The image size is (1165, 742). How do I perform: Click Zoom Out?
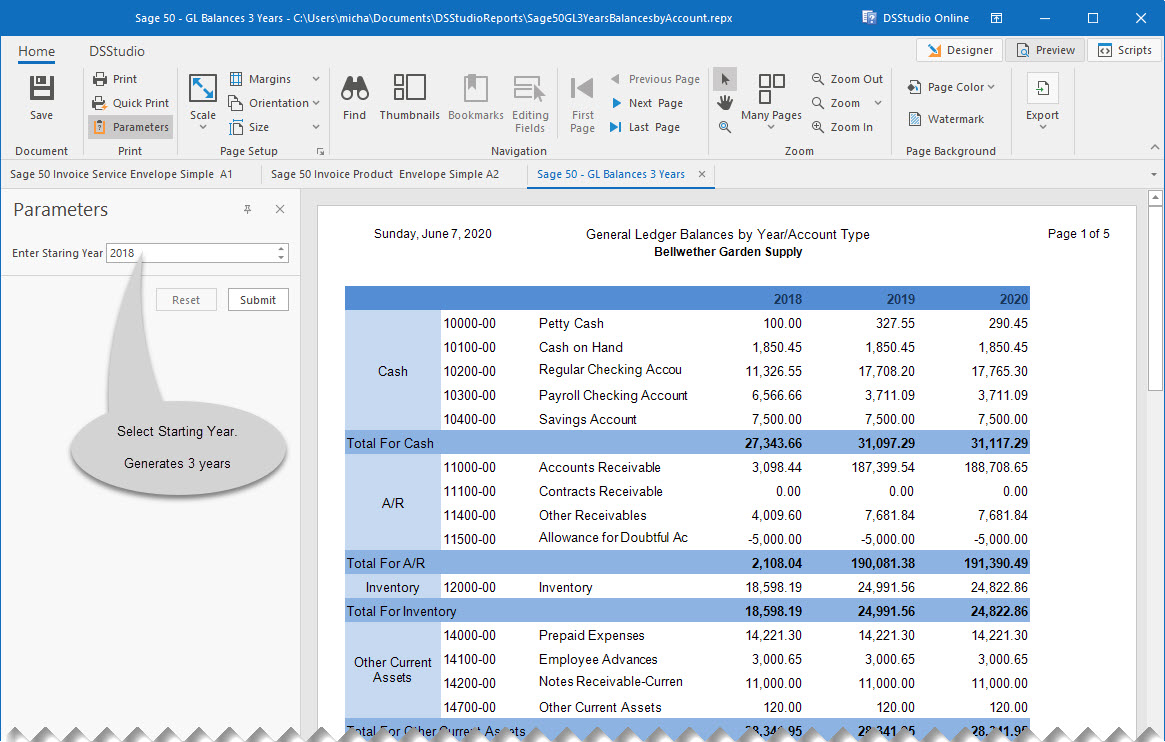(847, 79)
